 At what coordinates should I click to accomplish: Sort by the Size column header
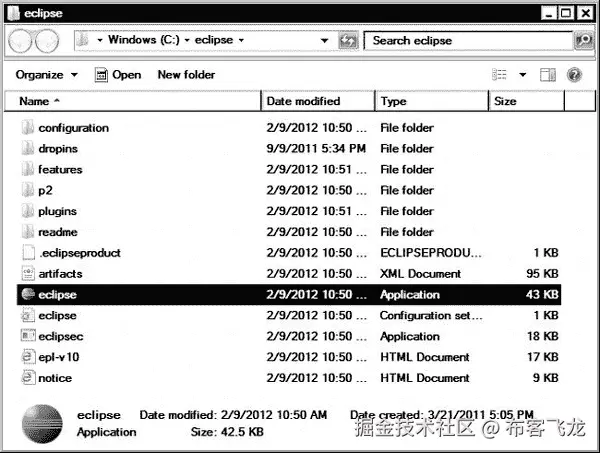pos(527,101)
